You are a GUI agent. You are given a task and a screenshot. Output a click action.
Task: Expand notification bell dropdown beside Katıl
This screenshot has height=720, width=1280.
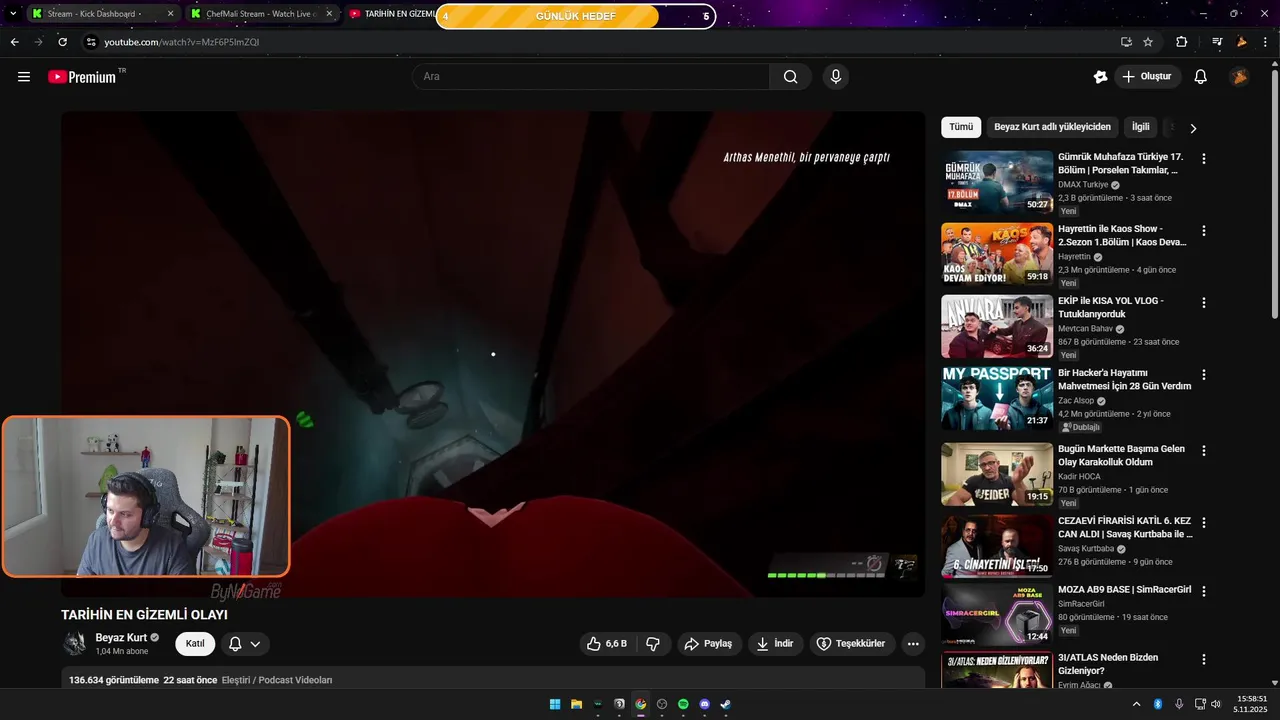(245, 644)
